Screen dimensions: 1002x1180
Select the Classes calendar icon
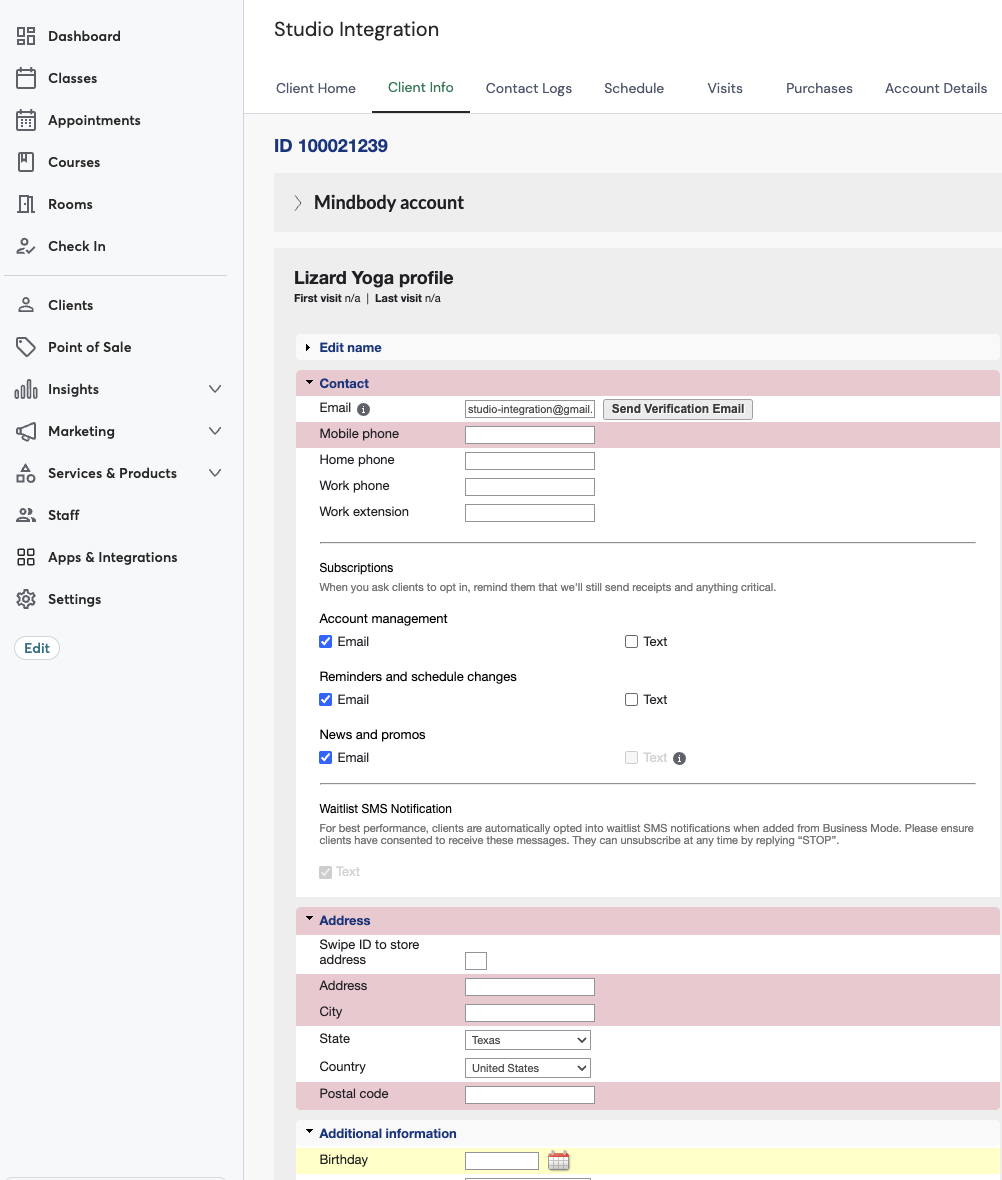(27, 78)
